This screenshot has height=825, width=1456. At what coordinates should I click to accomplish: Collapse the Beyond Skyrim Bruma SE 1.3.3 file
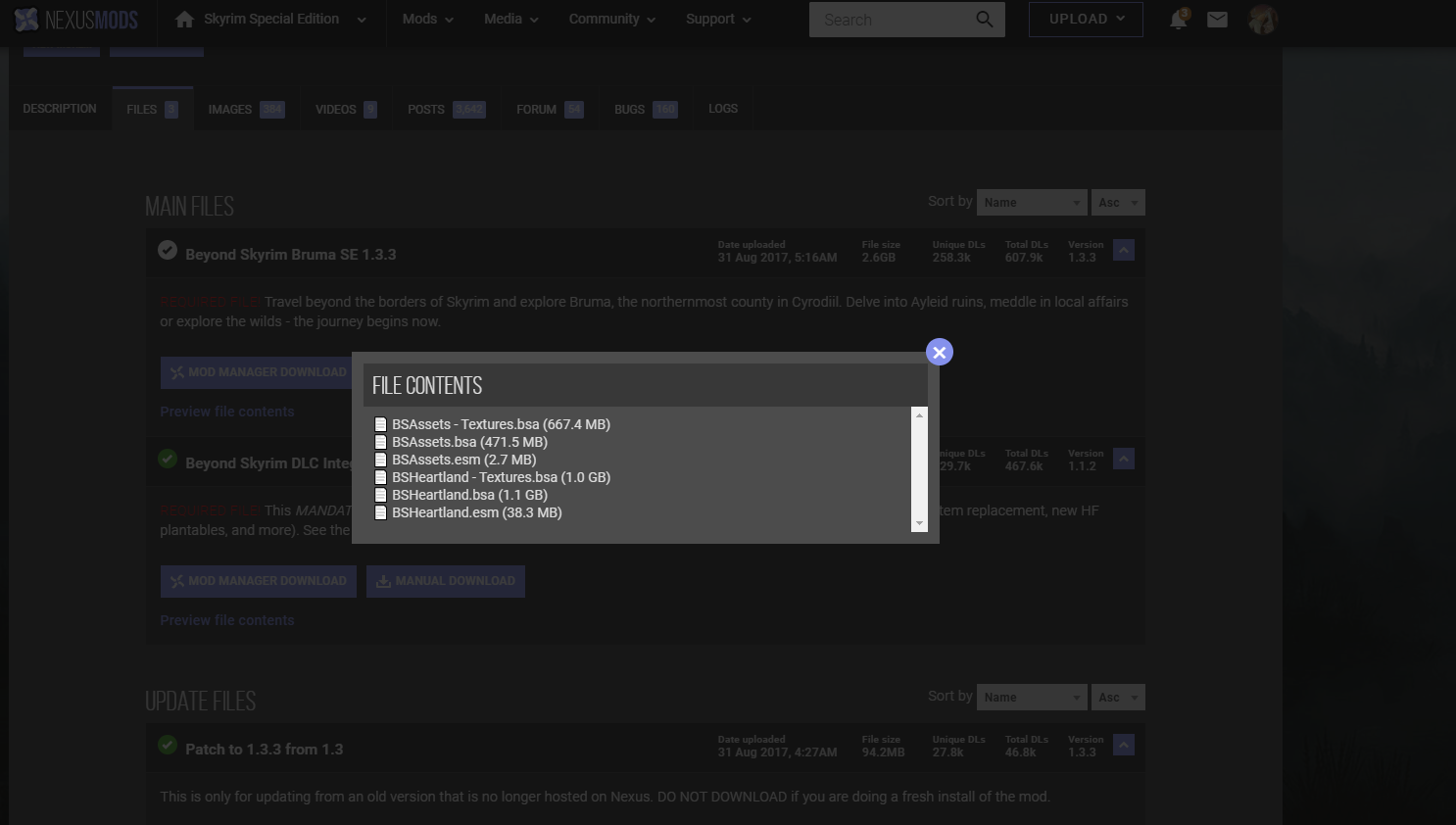pos(1124,251)
